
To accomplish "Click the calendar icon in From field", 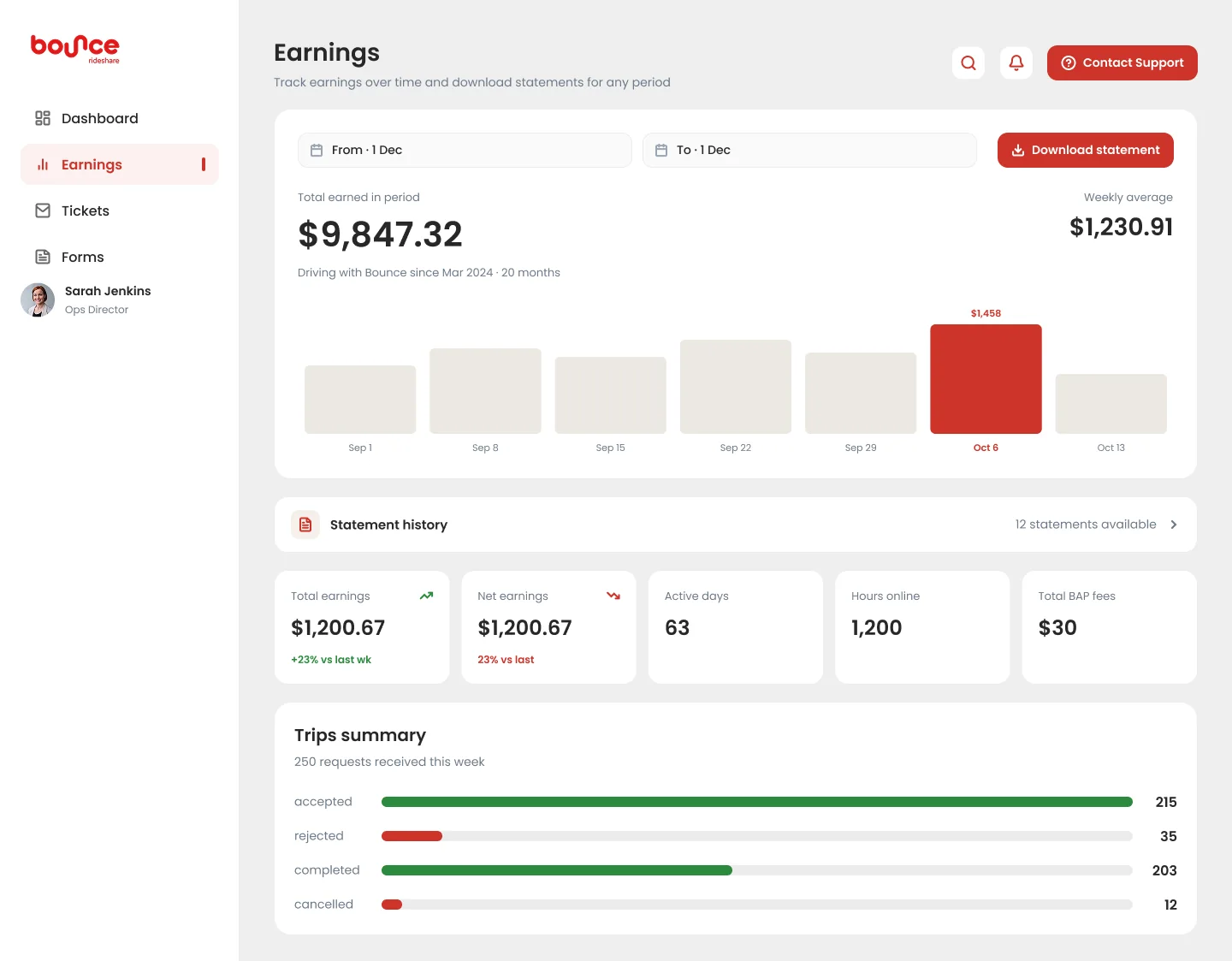I will point(317,150).
